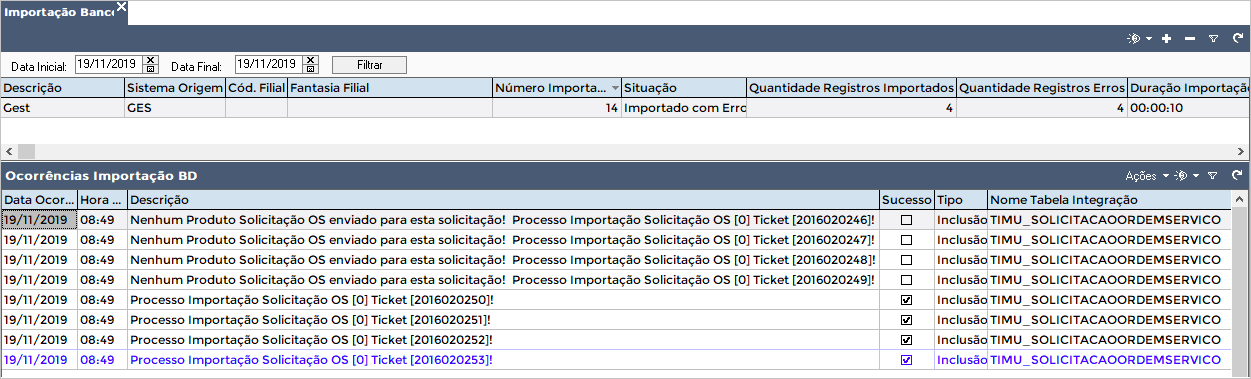Select the Importação Banco tab

coord(56,12)
